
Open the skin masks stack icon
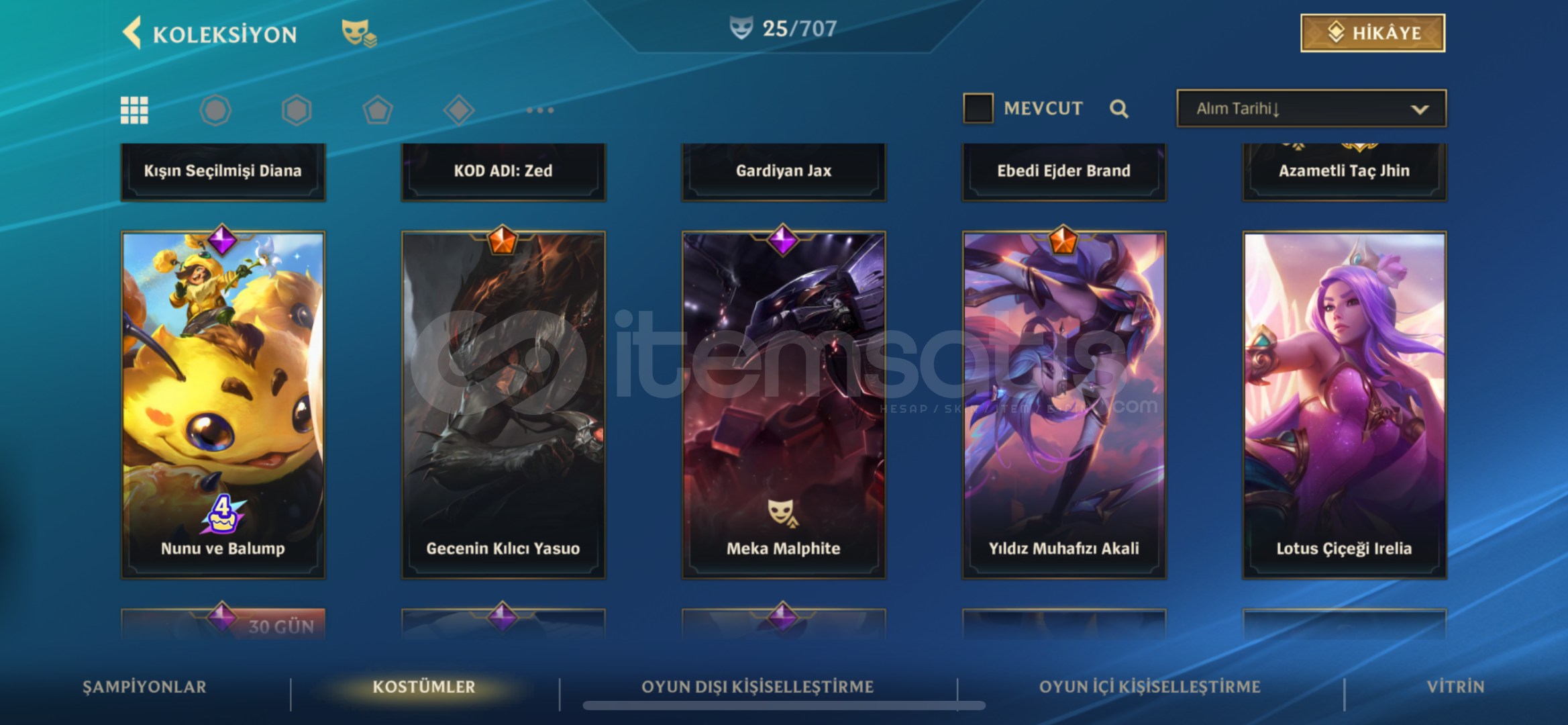tap(359, 33)
